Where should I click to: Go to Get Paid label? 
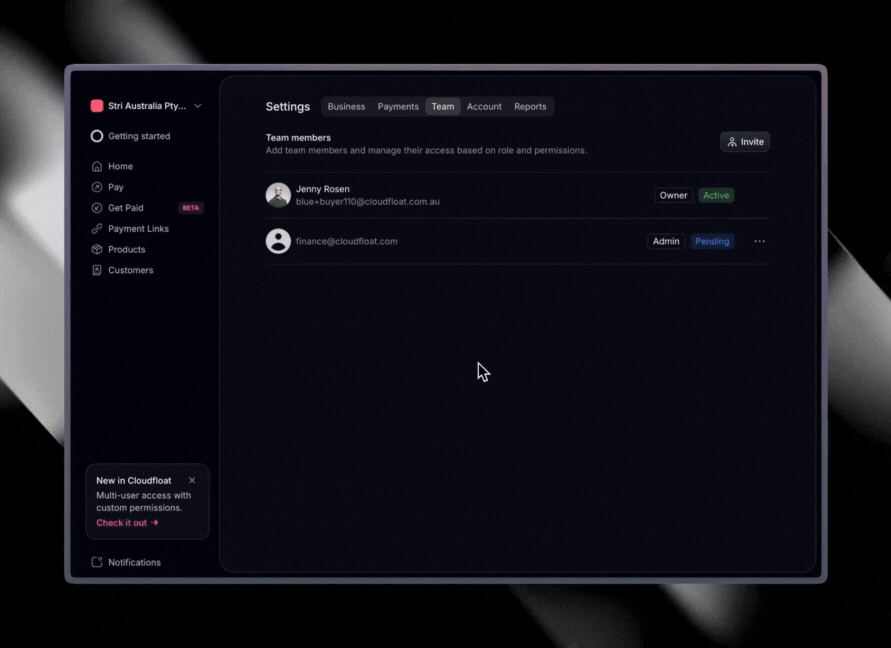click(x=126, y=208)
